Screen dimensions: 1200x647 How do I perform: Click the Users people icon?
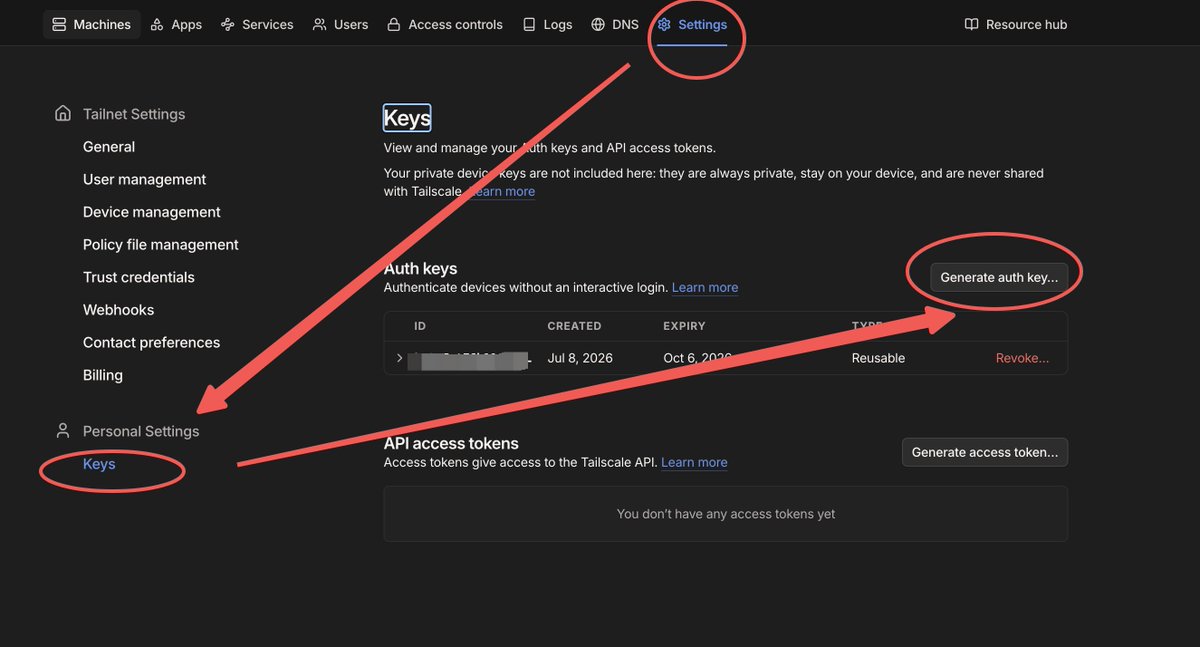[319, 24]
